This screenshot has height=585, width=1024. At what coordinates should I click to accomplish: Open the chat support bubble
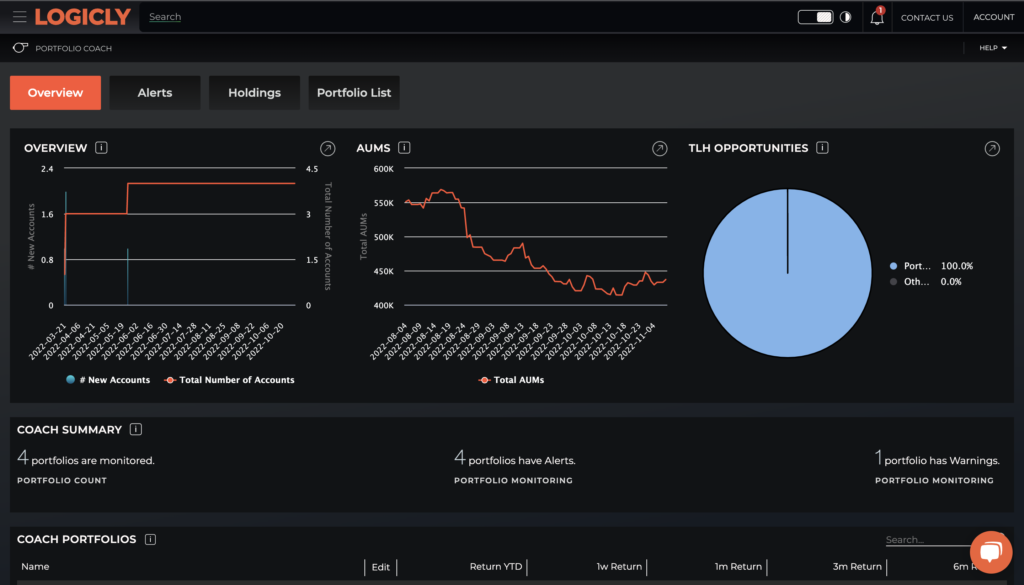click(990, 552)
